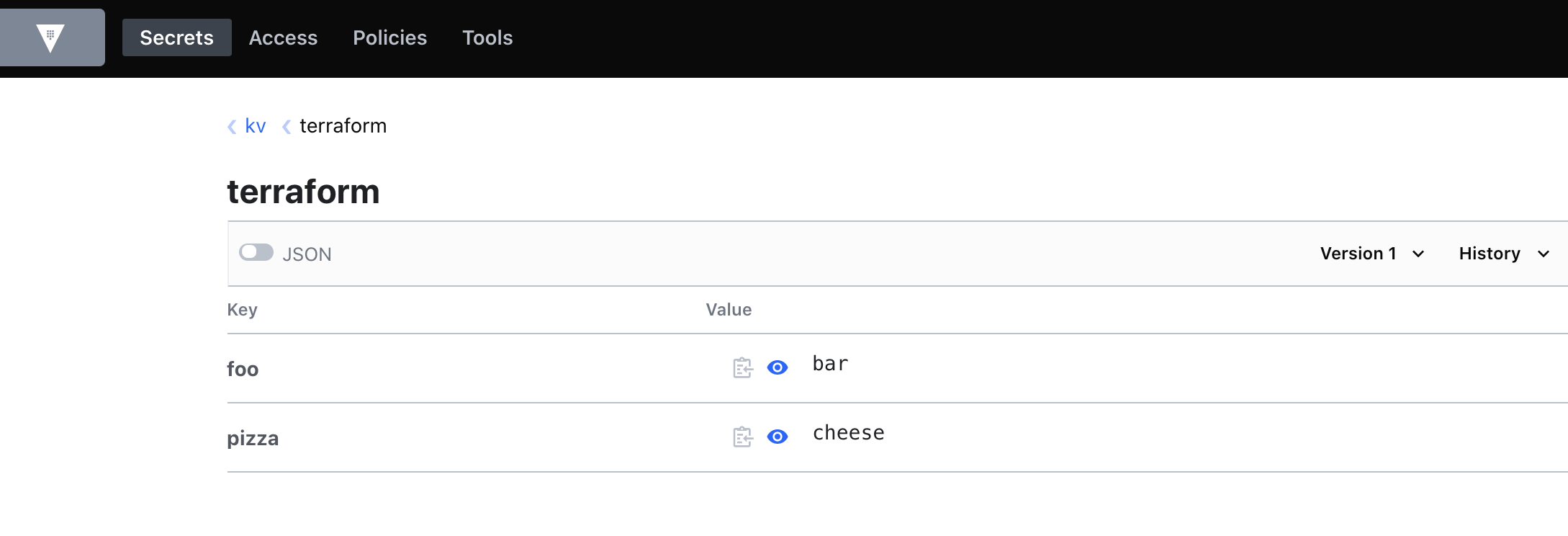Go back to kv via breadcrumb link
This screenshot has width=1568, height=536.
[254, 126]
